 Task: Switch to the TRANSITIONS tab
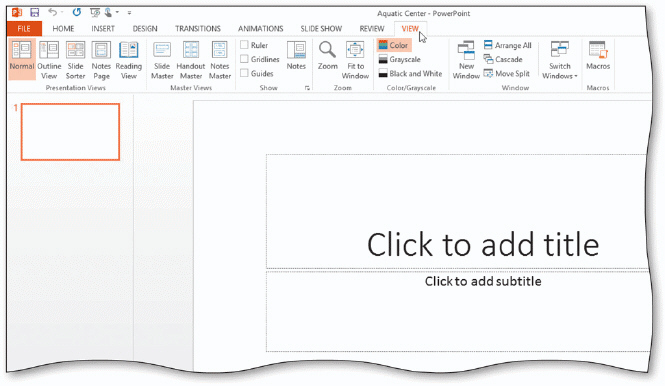pos(198,29)
